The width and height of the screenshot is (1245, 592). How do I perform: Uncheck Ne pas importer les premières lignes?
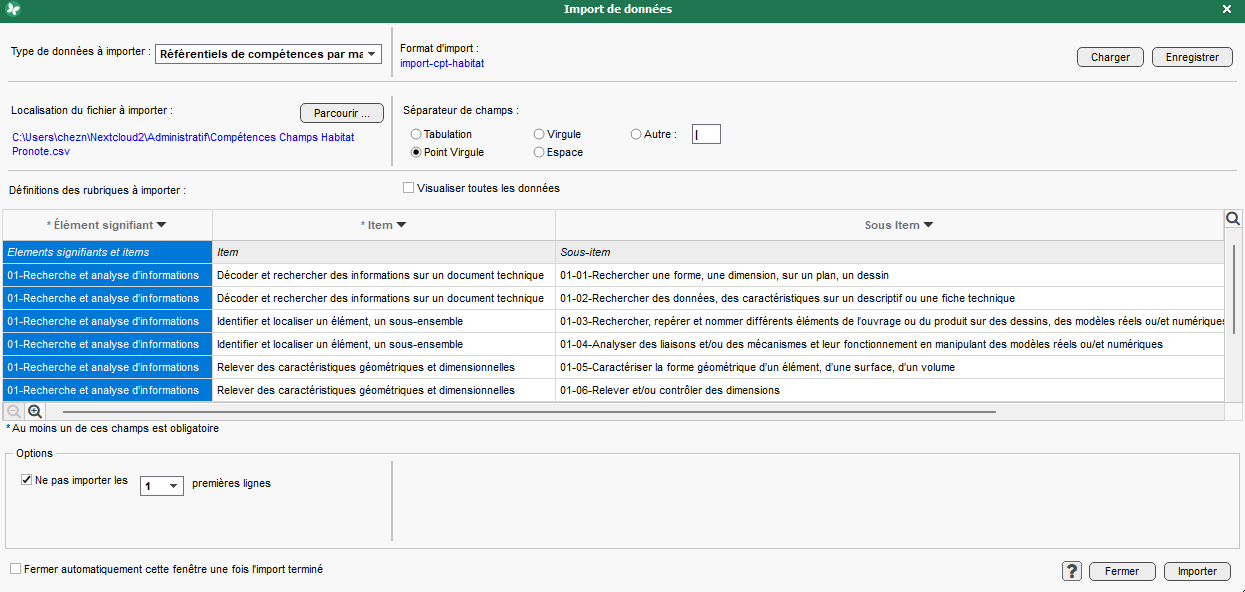[x=27, y=480]
